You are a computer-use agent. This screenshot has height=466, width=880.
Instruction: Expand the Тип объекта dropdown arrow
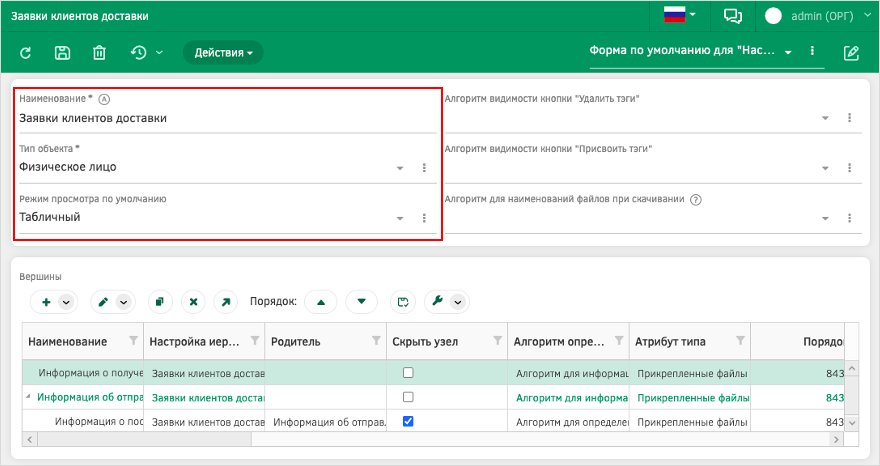(x=400, y=168)
